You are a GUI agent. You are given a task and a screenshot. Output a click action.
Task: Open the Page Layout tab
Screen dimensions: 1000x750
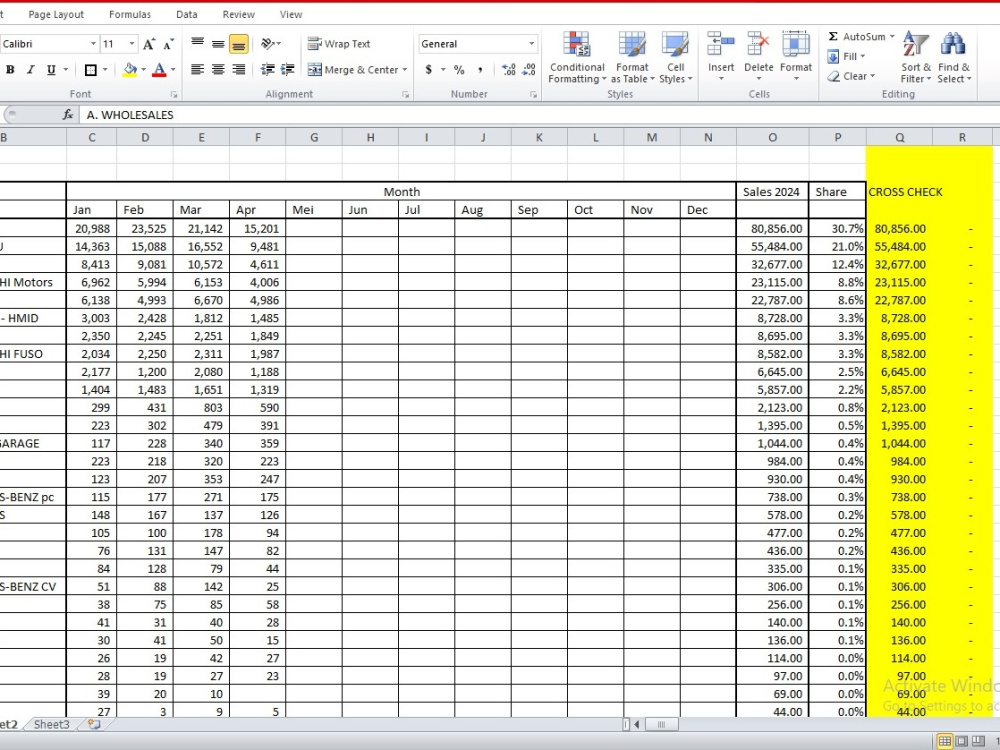click(x=56, y=14)
